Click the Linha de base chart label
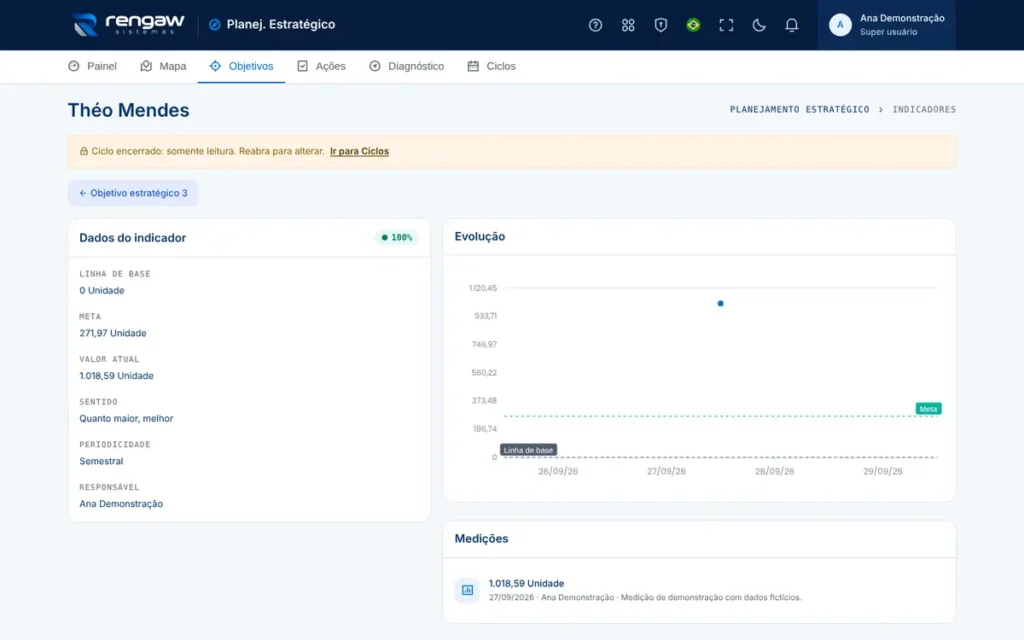The image size is (1024, 640). click(528, 450)
